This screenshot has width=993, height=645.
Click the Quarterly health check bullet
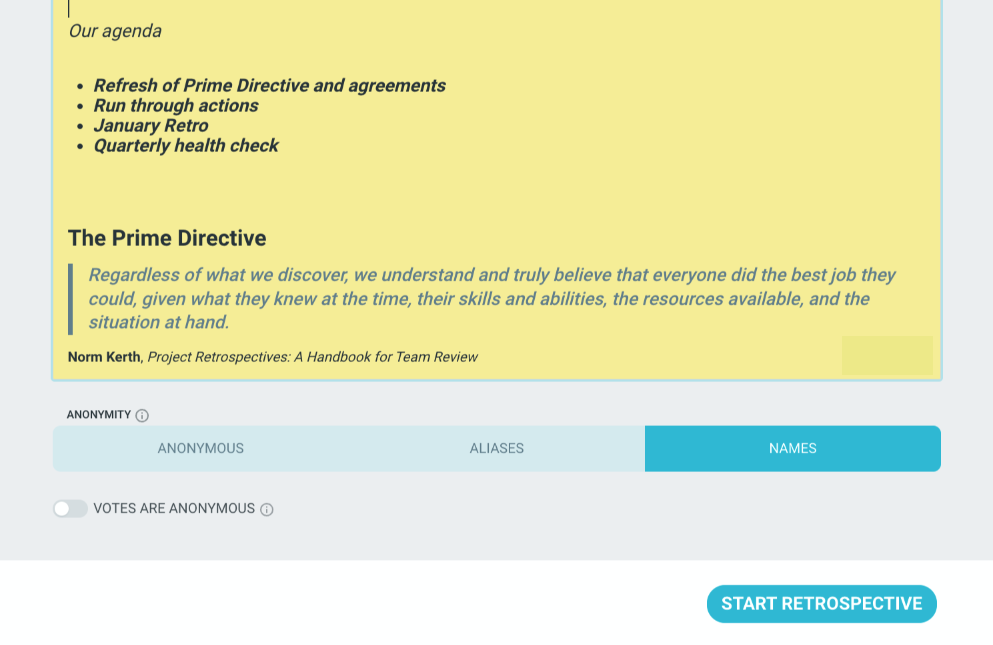[x=186, y=146]
